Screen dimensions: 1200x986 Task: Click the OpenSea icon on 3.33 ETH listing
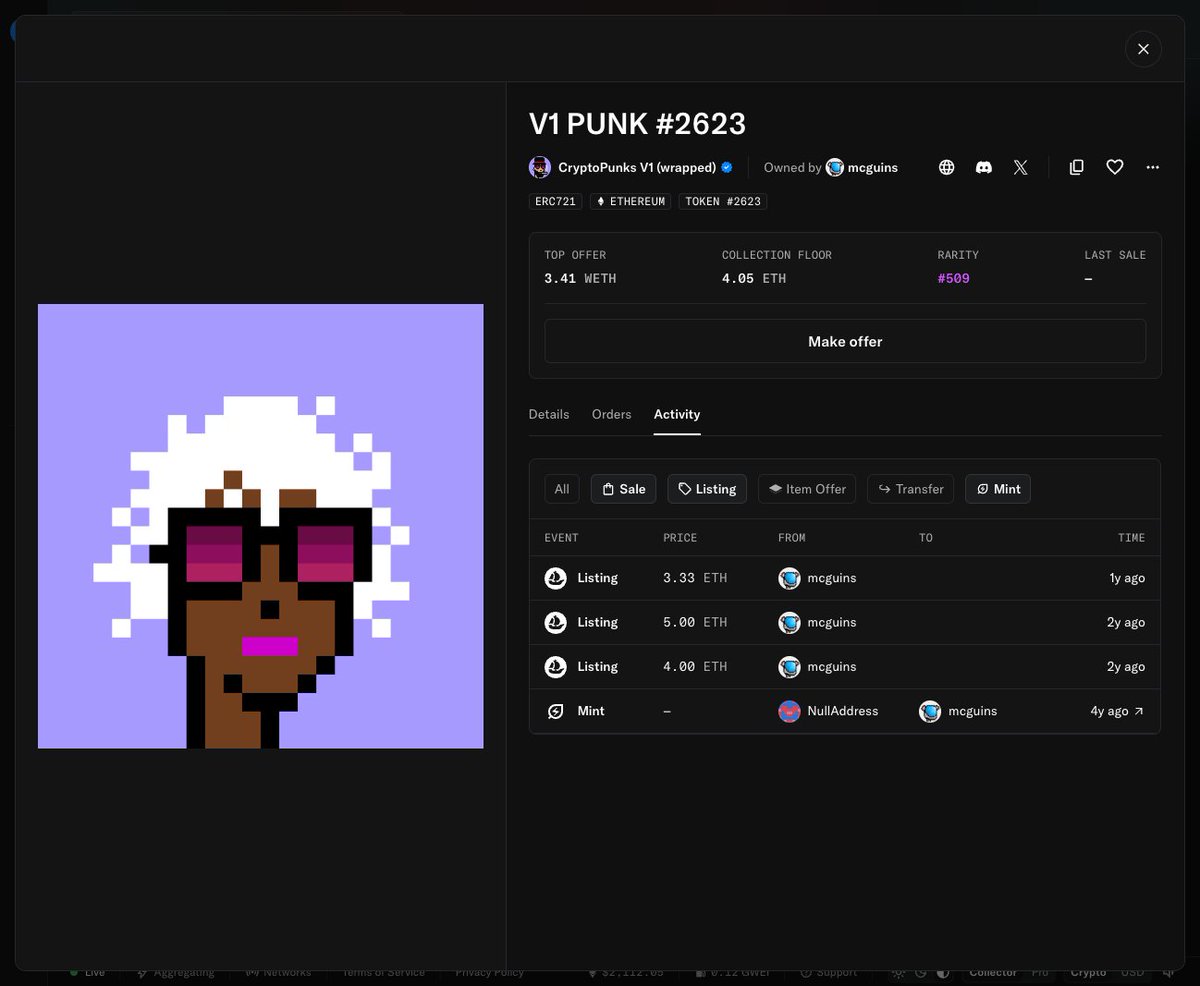[x=555, y=578]
